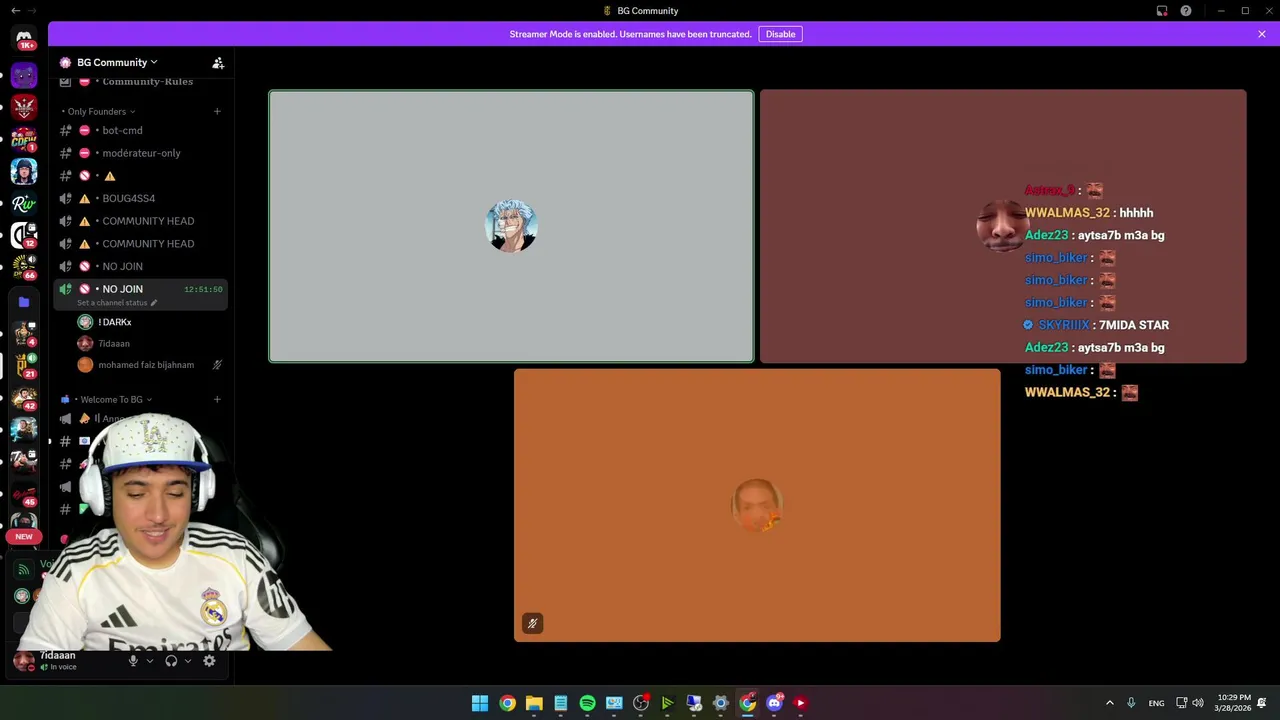
Task: Click the invite people icon beside BG Community
Action: coord(218,62)
